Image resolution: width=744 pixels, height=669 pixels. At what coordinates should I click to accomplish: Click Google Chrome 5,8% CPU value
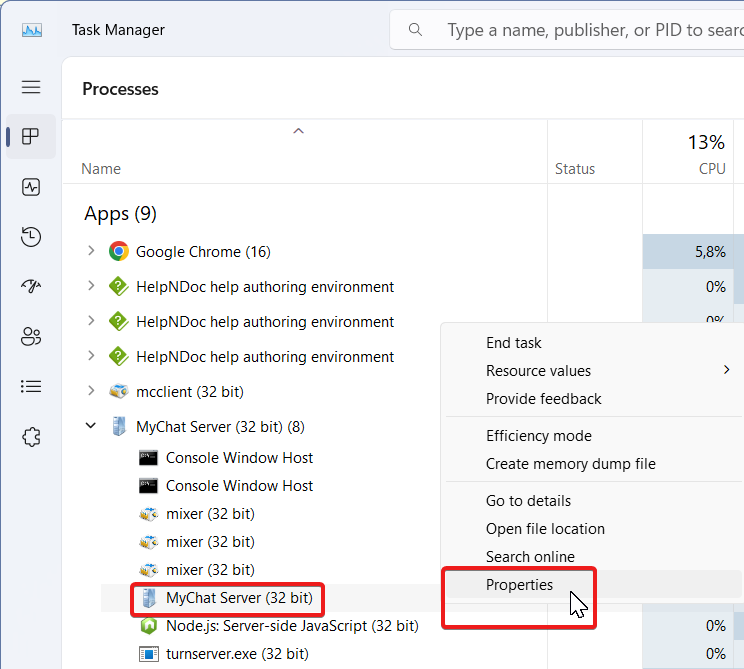[710, 251]
